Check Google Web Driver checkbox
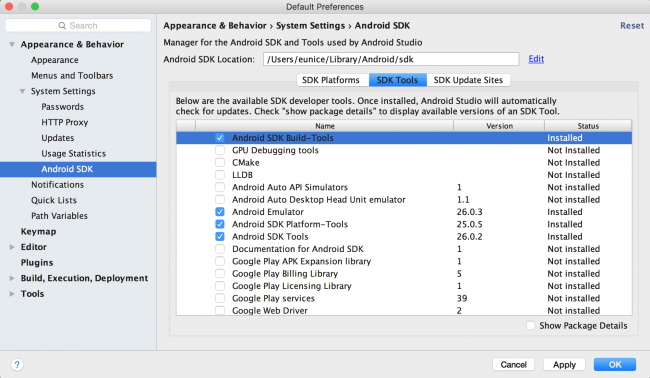This screenshot has height=378, width=650. point(220,310)
